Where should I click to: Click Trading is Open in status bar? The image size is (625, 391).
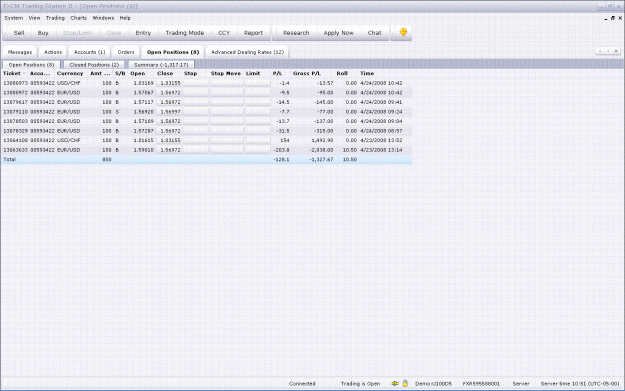360,383
